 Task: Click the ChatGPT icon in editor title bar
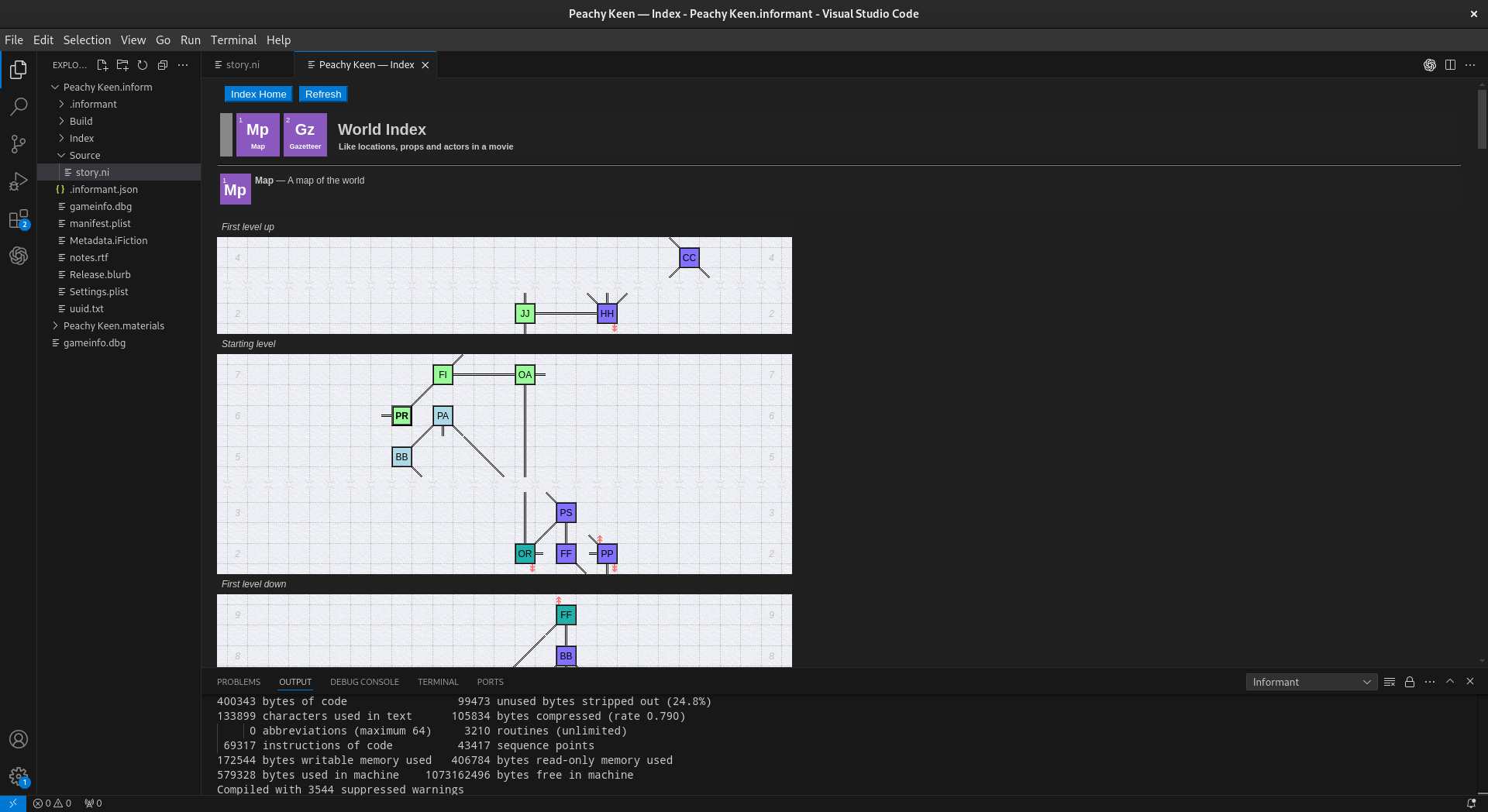pyautogui.click(x=1430, y=65)
